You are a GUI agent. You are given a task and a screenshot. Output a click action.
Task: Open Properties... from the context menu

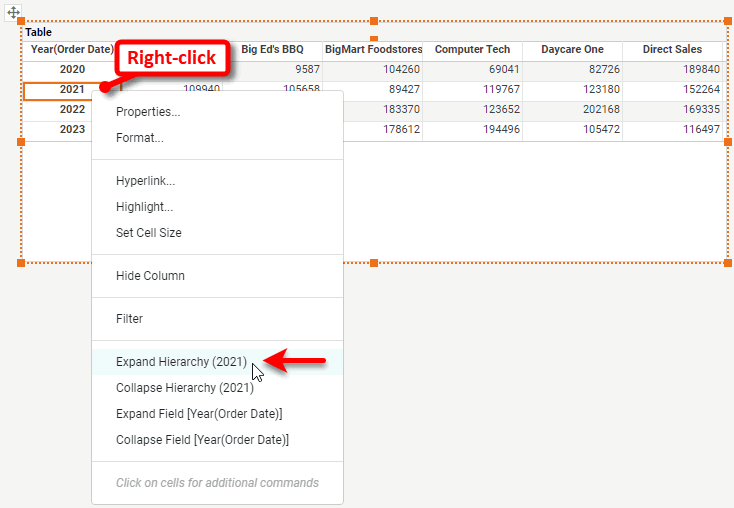click(148, 112)
